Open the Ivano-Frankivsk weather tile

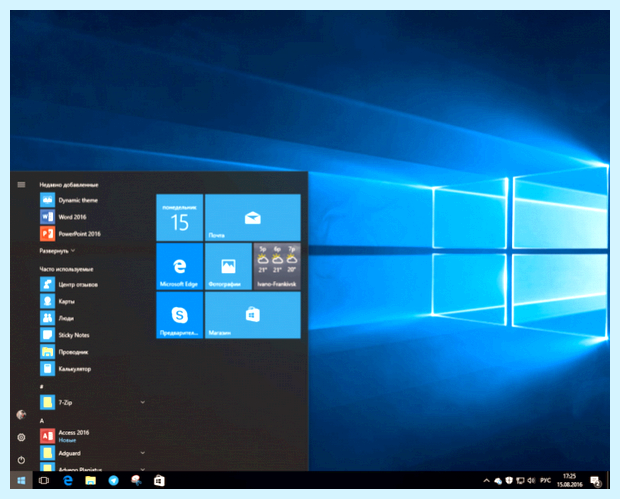point(277,267)
